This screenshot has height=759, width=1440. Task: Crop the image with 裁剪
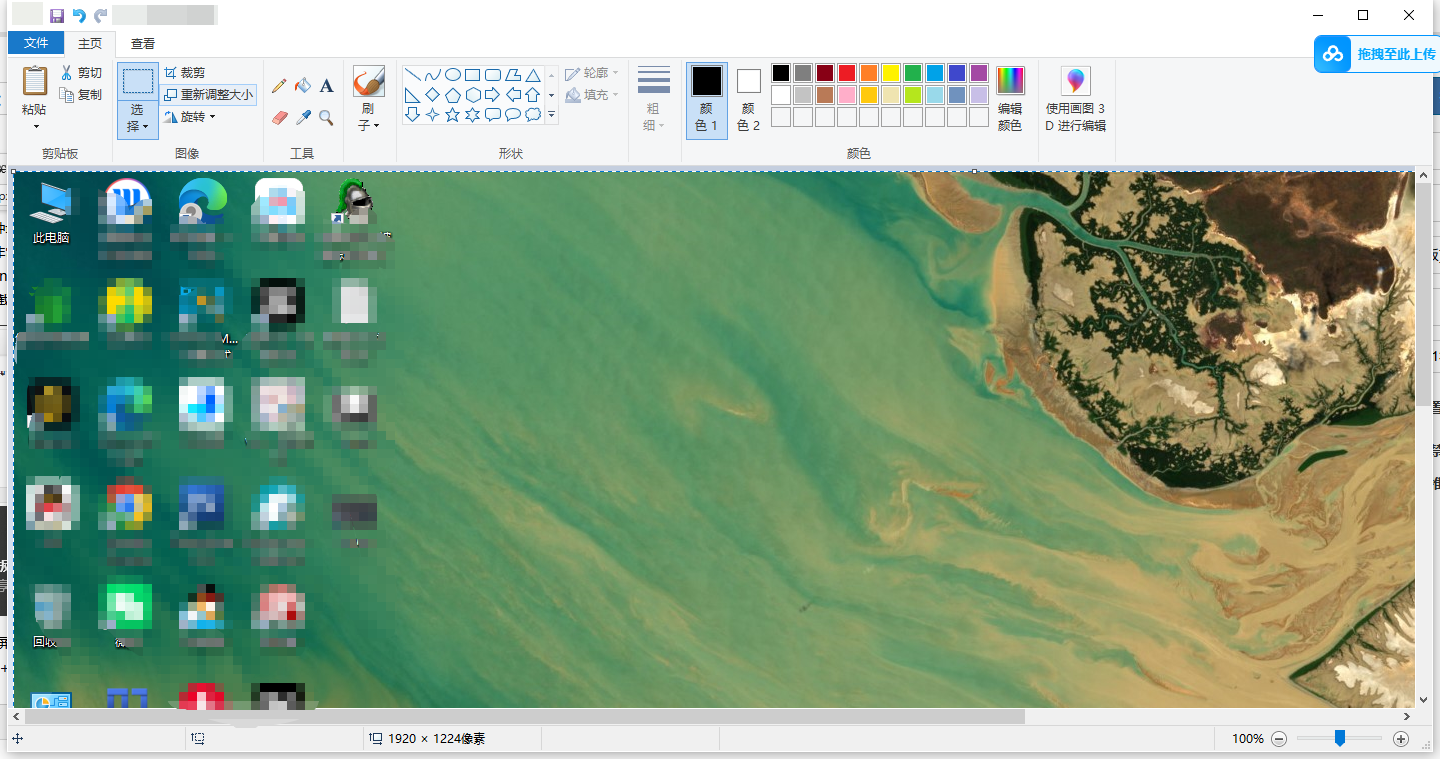[185, 73]
